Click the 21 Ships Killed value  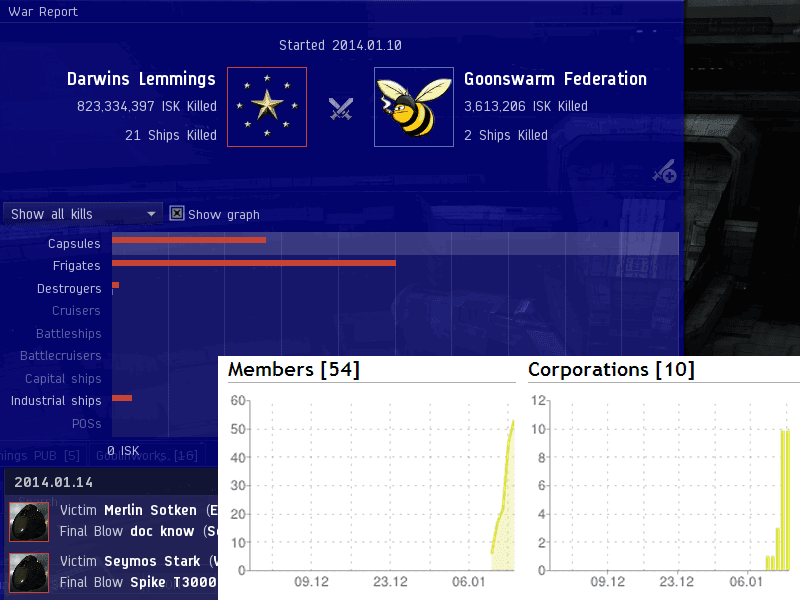[171, 135]
